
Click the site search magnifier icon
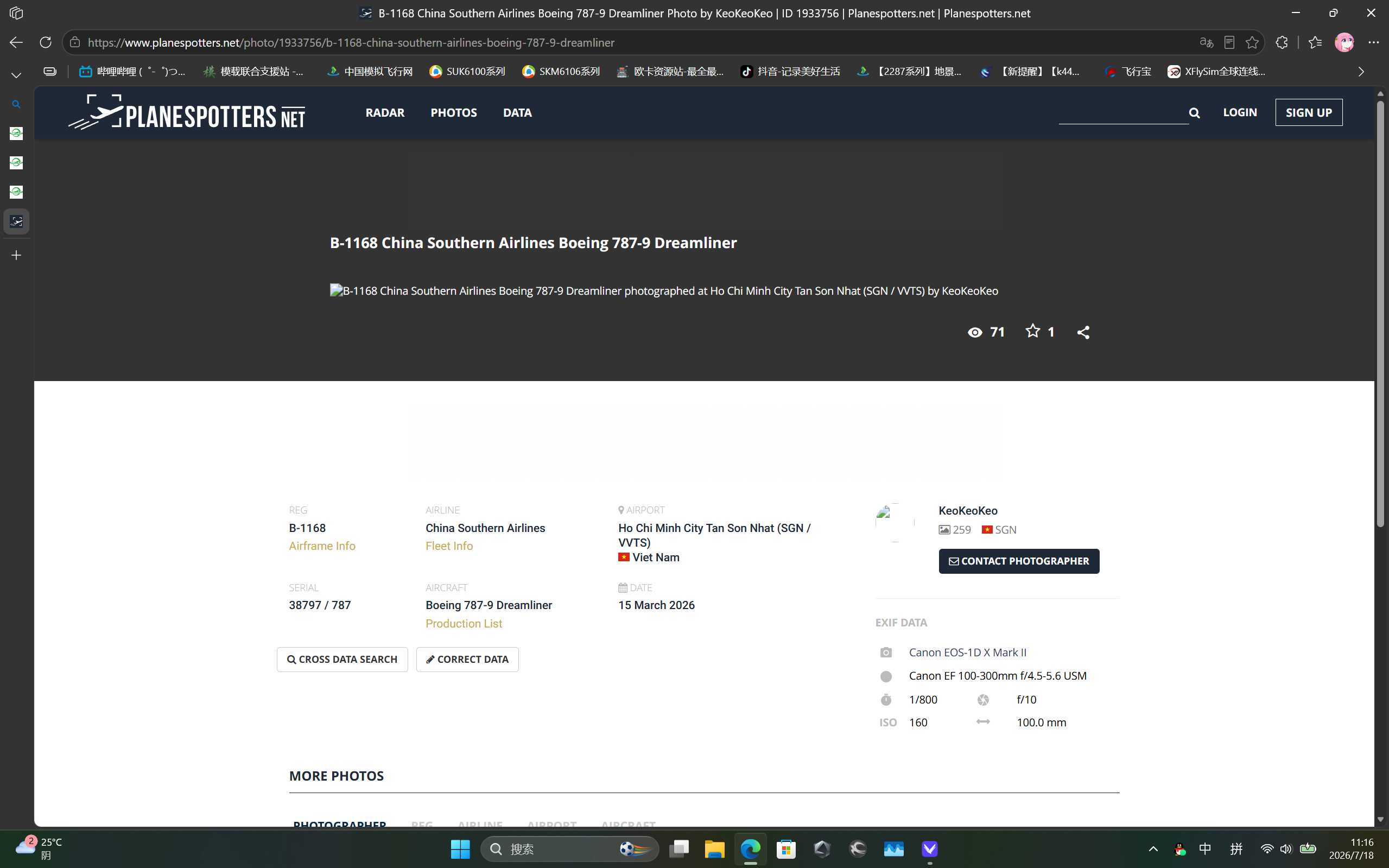pyautogui.click(x=1195, y=113)
